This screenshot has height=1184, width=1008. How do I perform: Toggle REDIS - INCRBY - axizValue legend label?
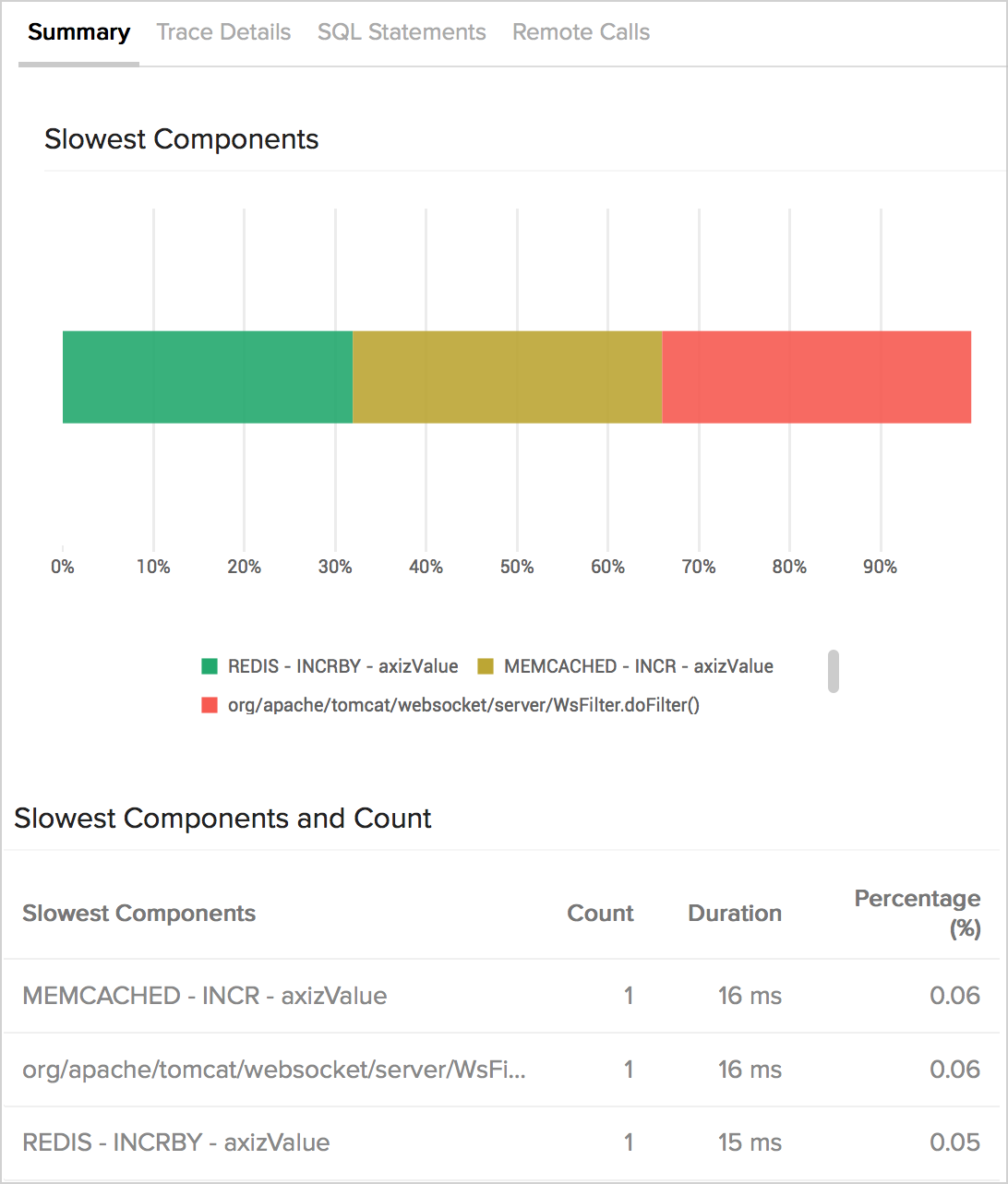(x=342, y=666)
